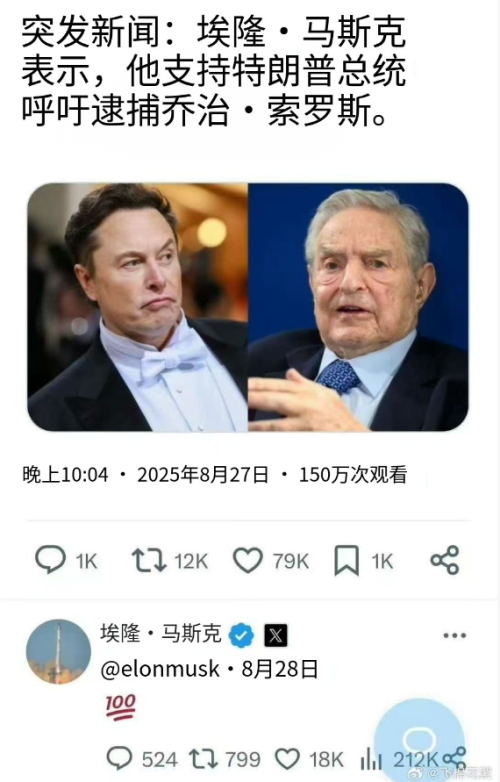
Task: Open the 埃隆·马斯克 display name profile
Action: tap(161, 633)
